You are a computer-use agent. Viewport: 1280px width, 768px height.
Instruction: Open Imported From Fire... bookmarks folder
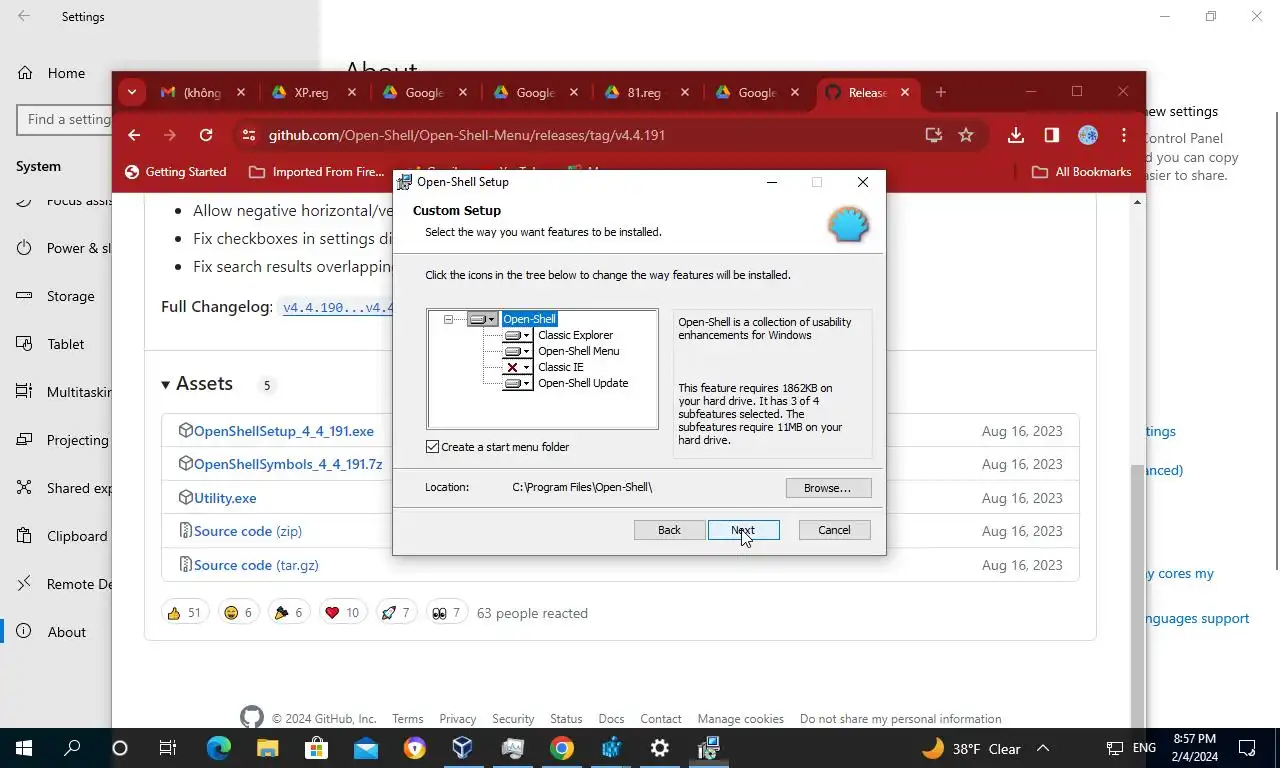[x=316, y=172]
